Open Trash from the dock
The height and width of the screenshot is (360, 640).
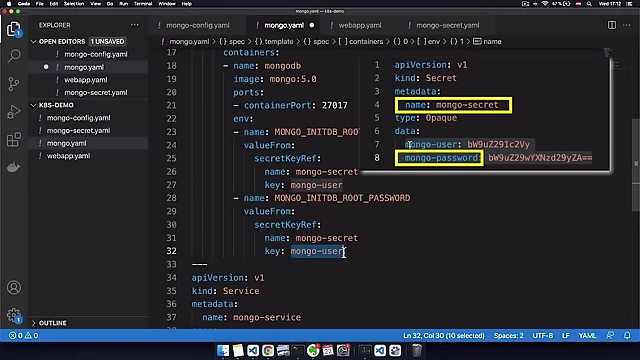tap(416, 350)
